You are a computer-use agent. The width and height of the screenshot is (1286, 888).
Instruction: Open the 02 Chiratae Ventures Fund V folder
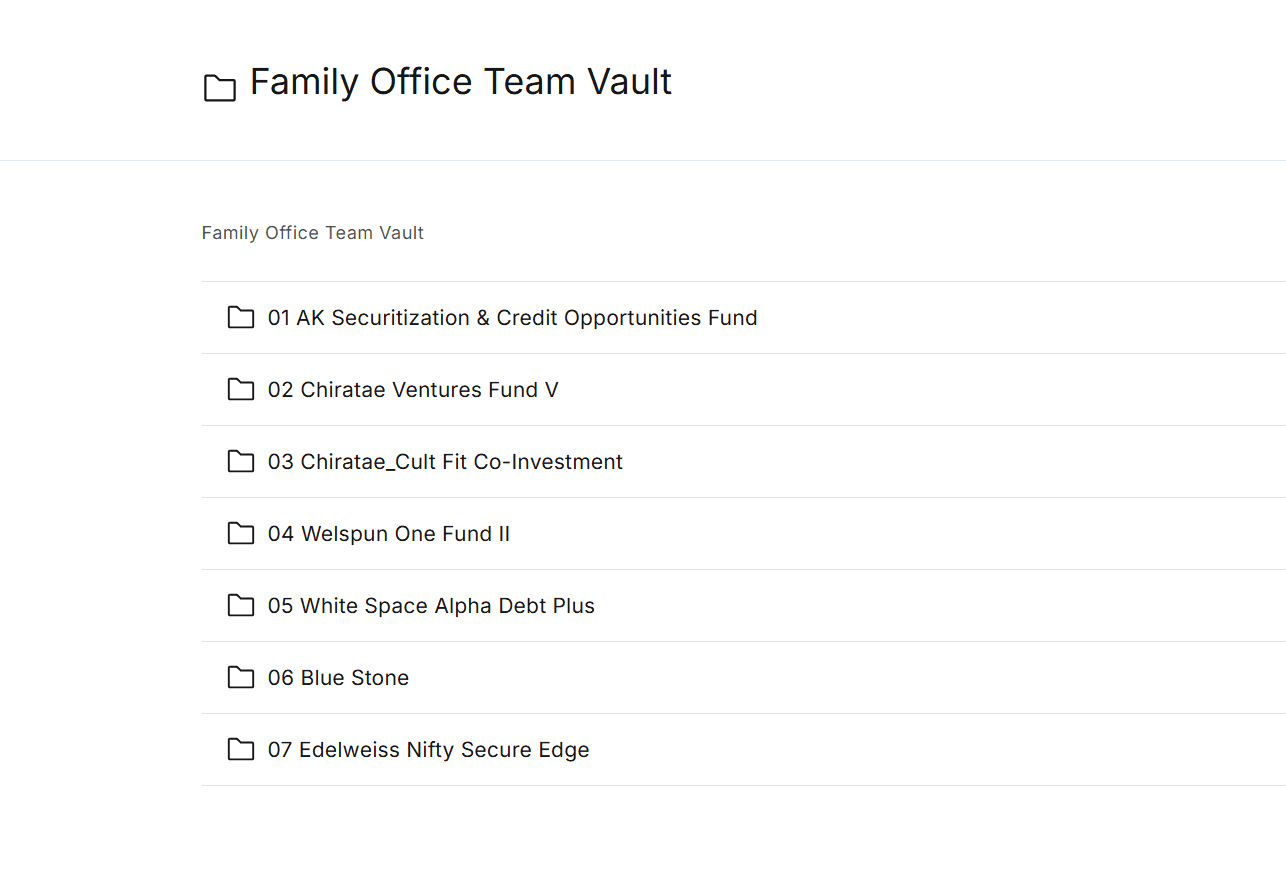coord(413,390)
